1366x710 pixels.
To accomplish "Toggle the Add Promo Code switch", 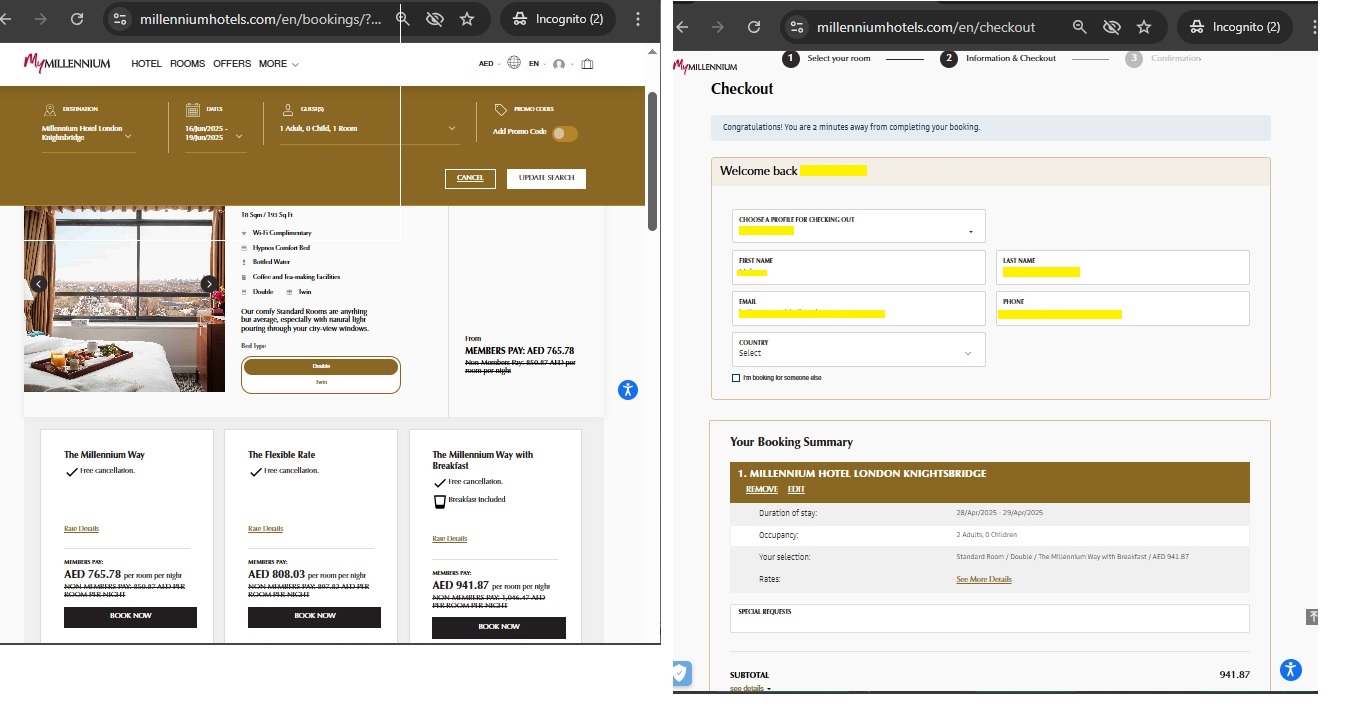I will click(564, 133).
